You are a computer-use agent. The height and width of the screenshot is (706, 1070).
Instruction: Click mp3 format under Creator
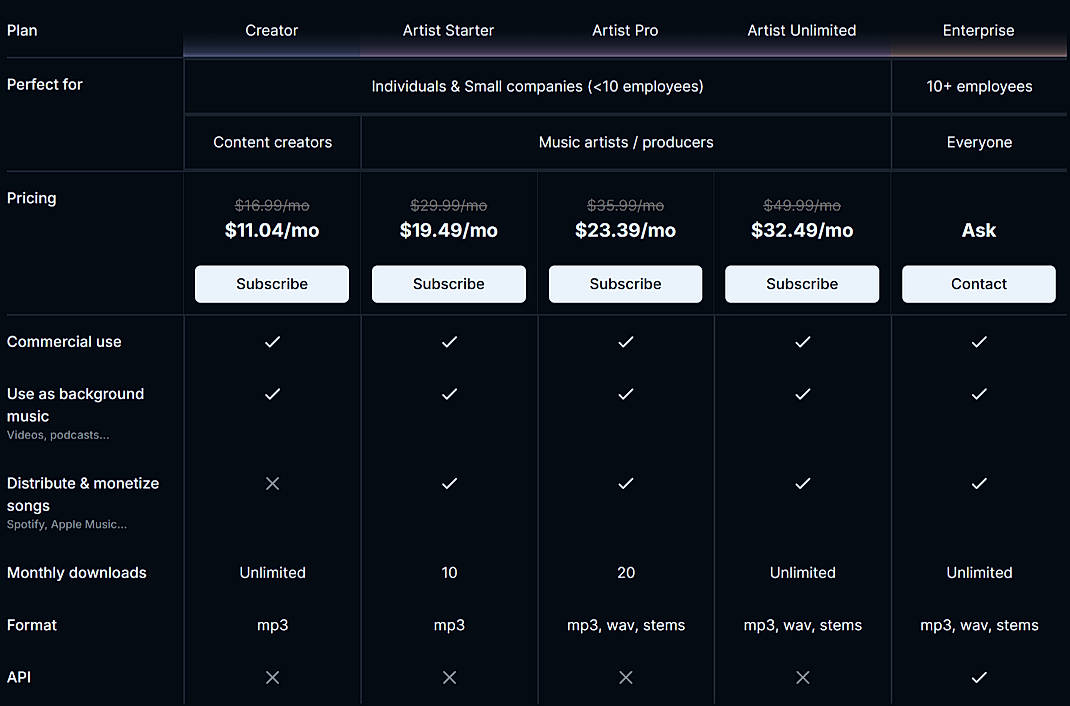pyautogui.click(x=272, y=626)
